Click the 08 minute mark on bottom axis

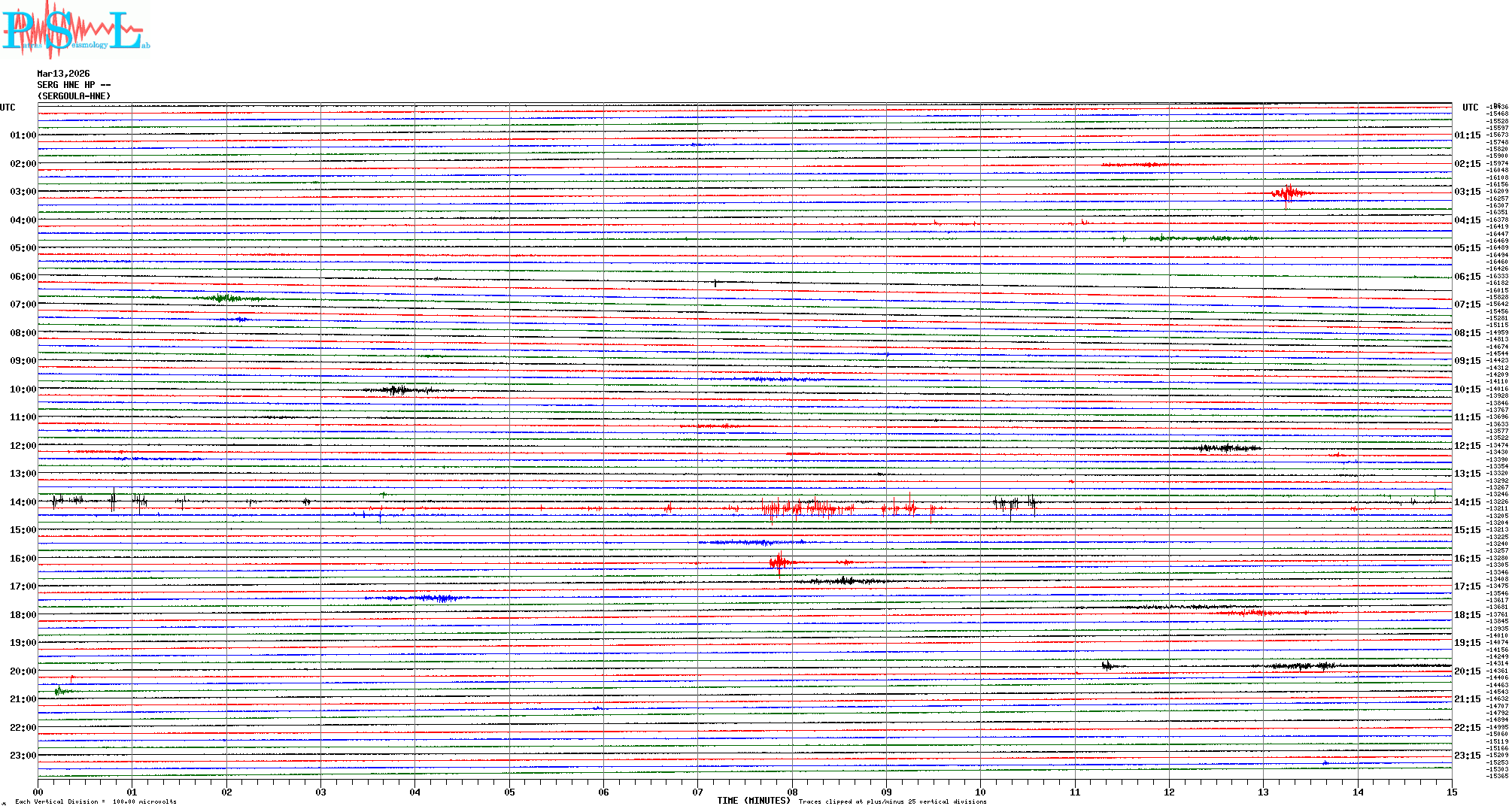click(x=792, y=792)
